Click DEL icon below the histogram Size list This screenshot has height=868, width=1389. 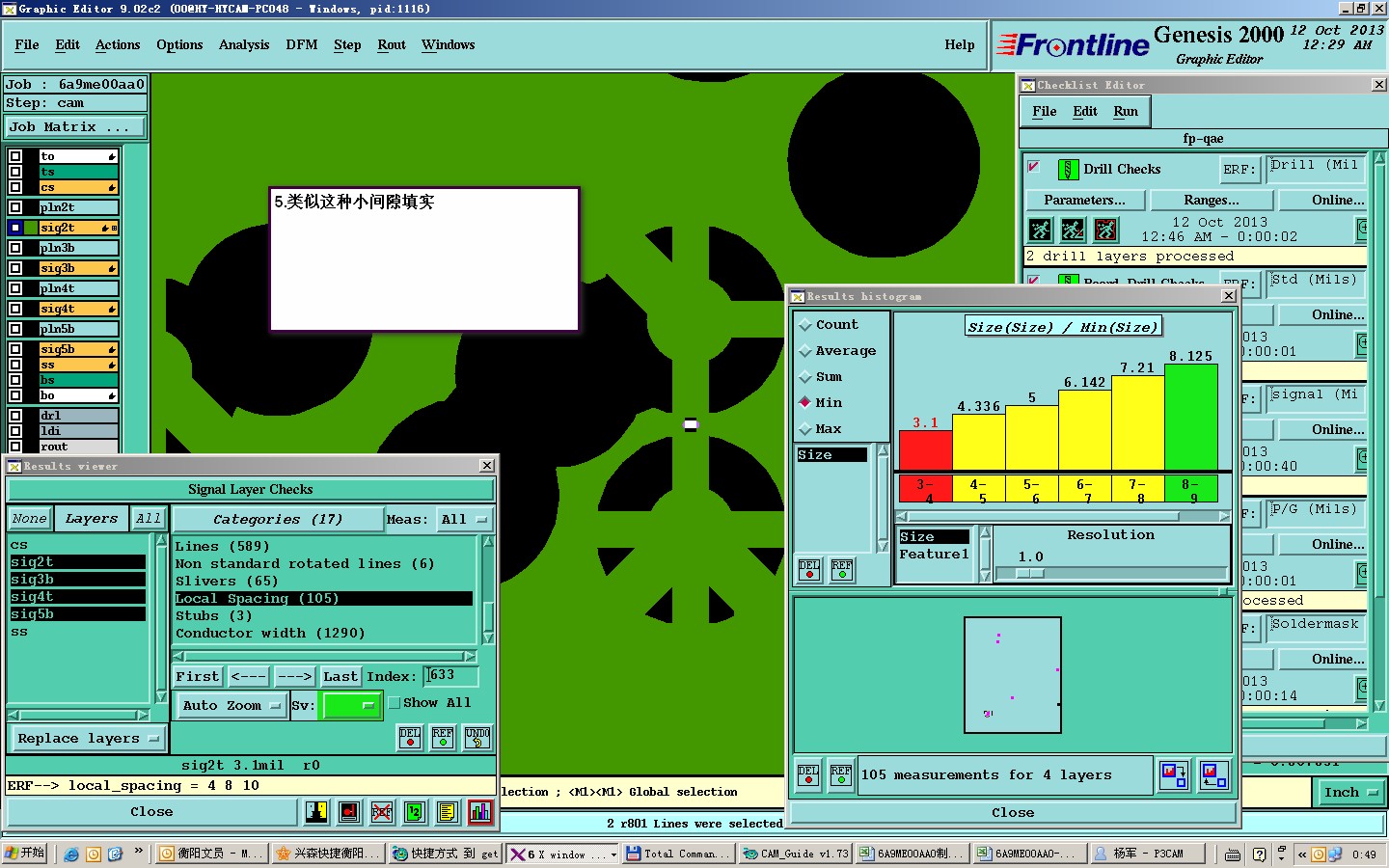pos(809,570)
